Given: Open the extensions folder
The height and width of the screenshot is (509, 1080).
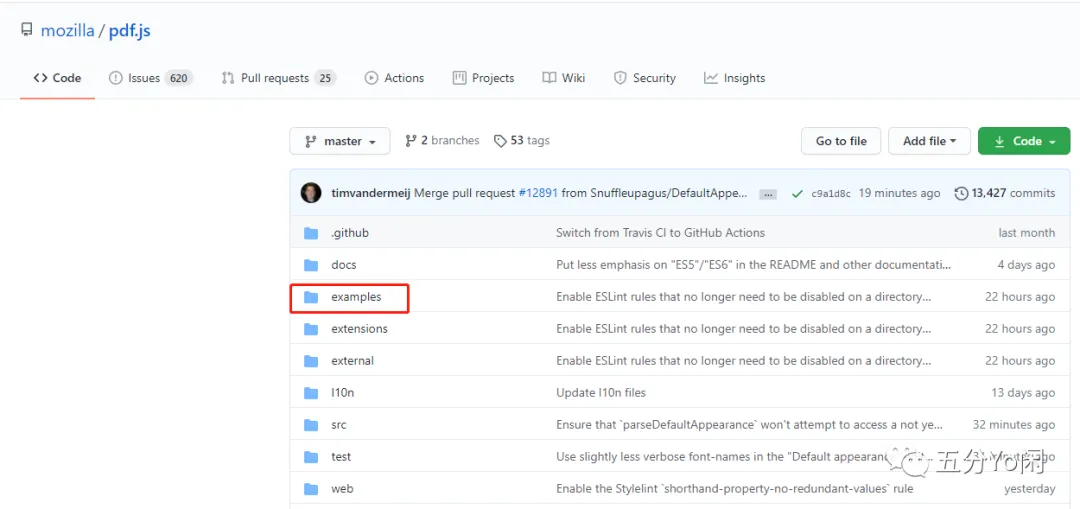Looking at the screenshot, I should [360, 329].
